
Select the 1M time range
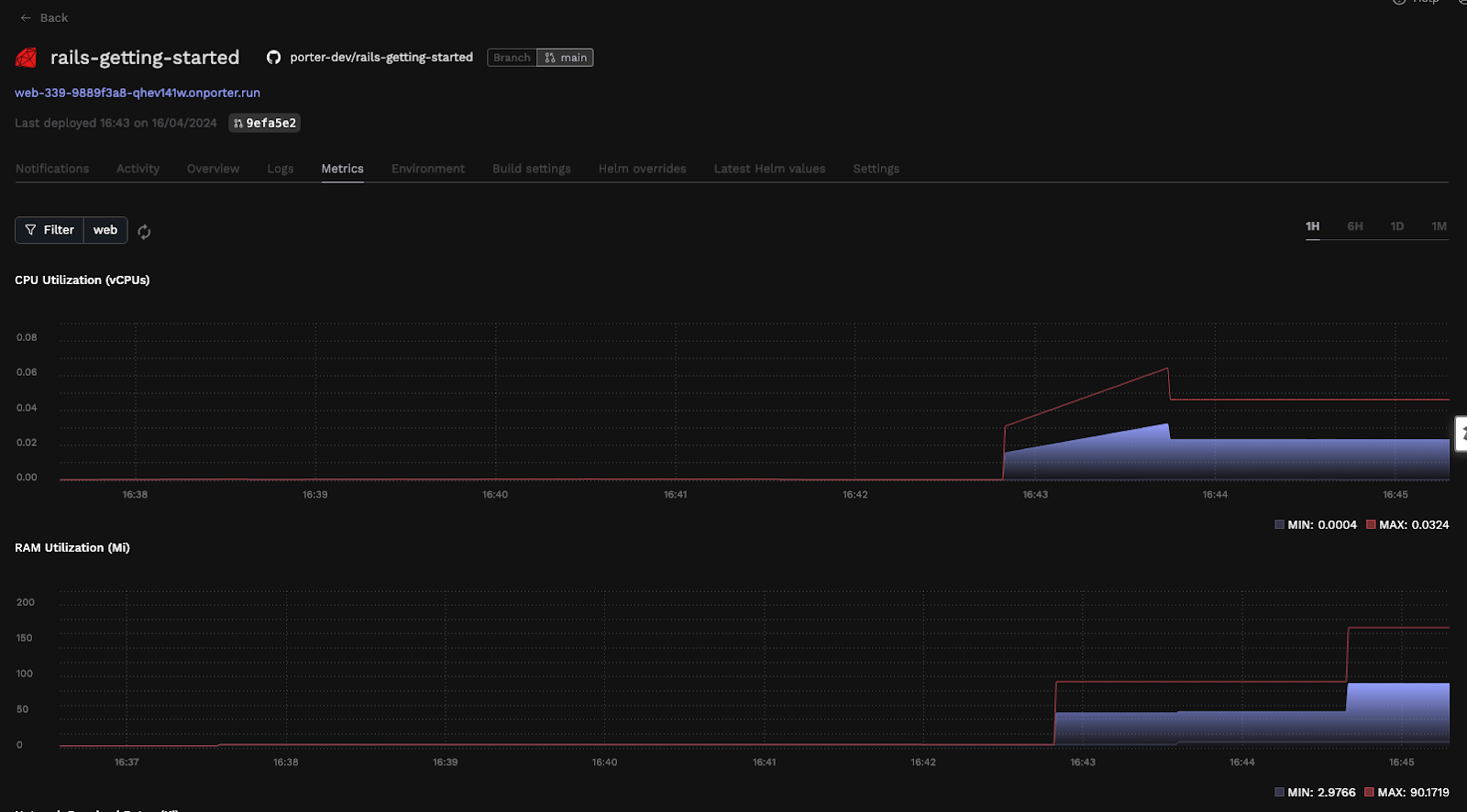coord(1439,226)
